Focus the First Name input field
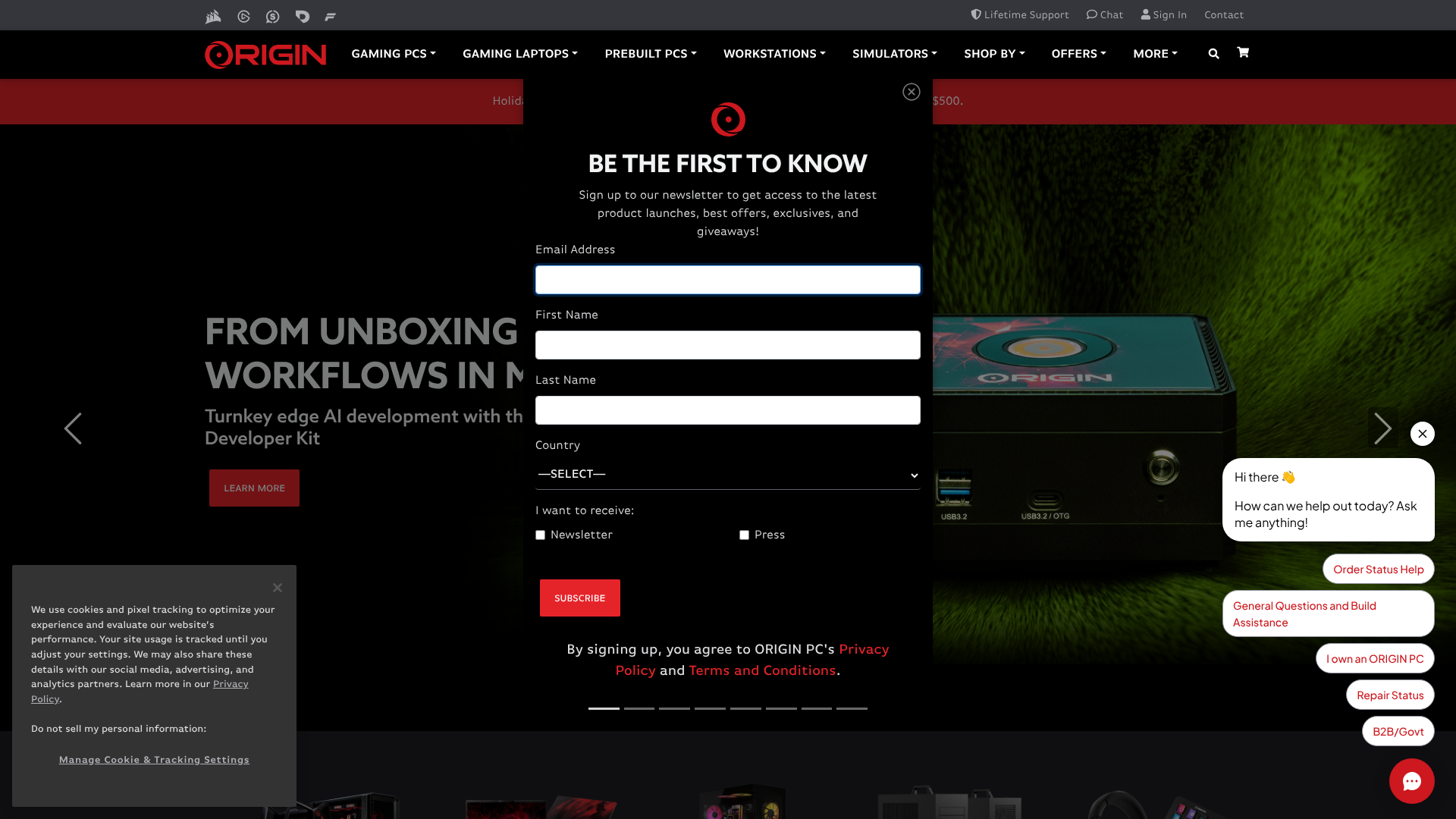The width and height of the screenshot is (1456, 819). (x=727, y=345)
